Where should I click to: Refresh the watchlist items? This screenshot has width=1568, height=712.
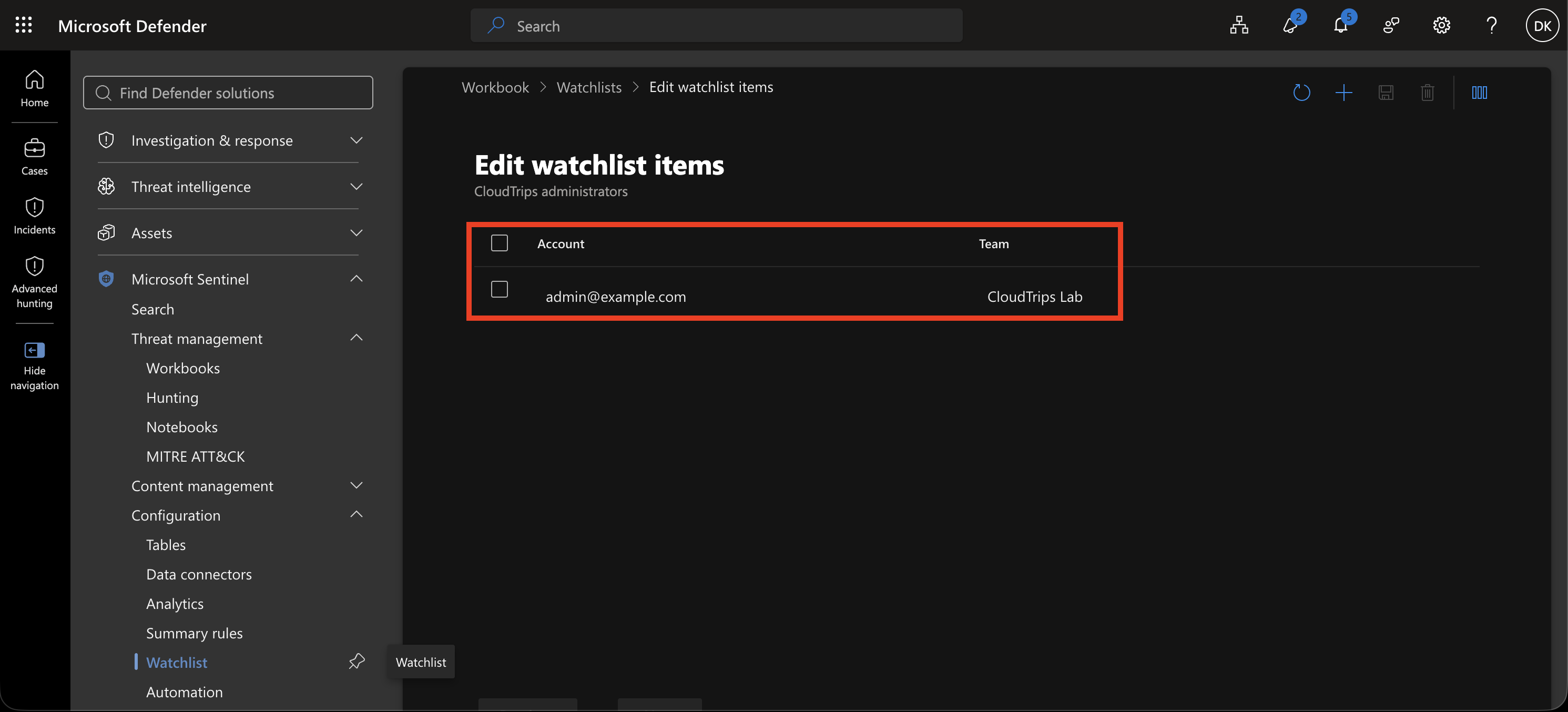click(1301, 93)
